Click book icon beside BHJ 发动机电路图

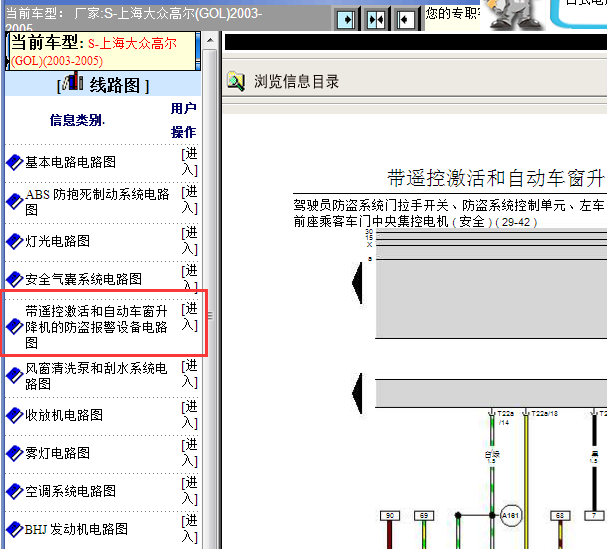(x=15, y=529)
